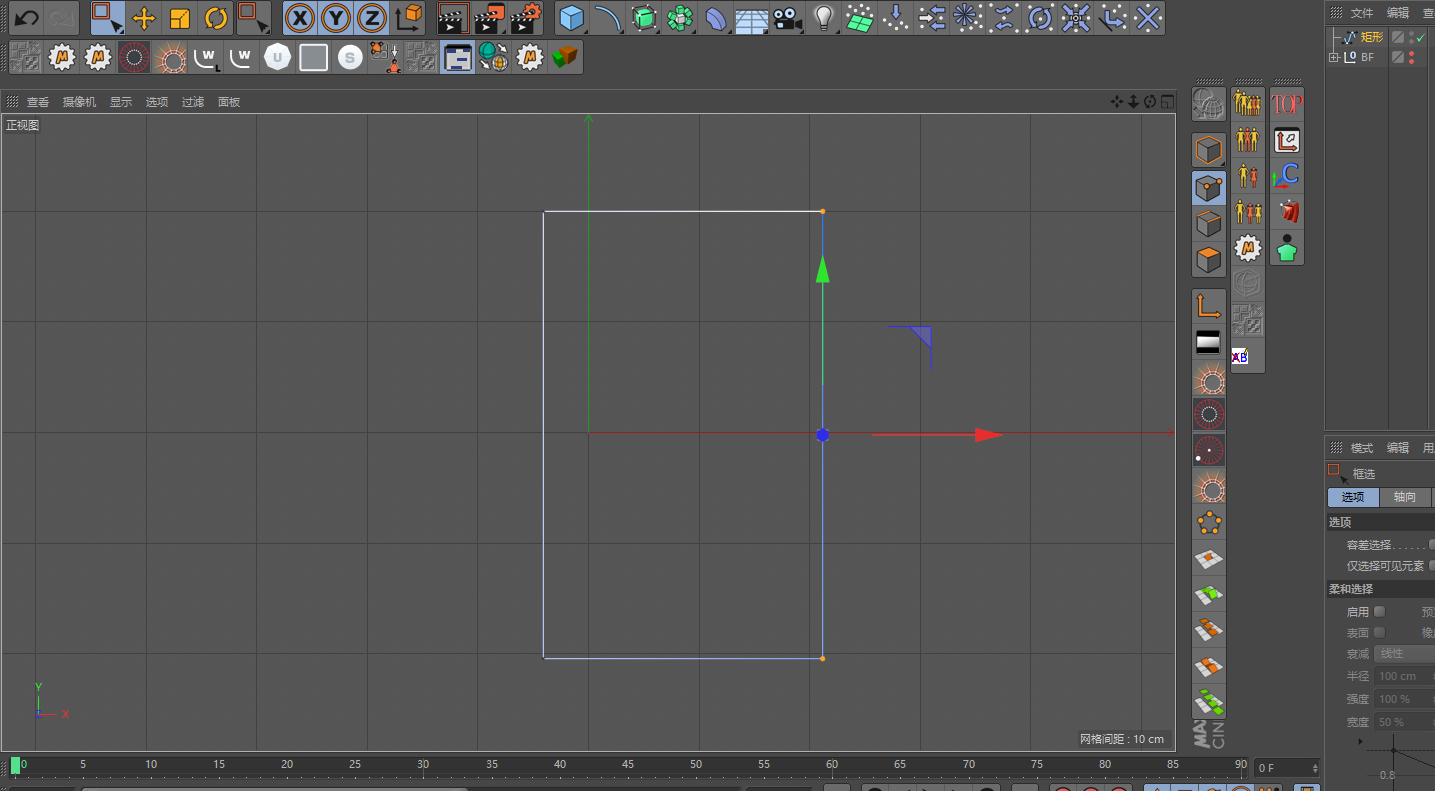The height and width of the screenshot is (791, 1435).
Task: Click the 强度 100 % field
Action: (x=1404, y=699)
